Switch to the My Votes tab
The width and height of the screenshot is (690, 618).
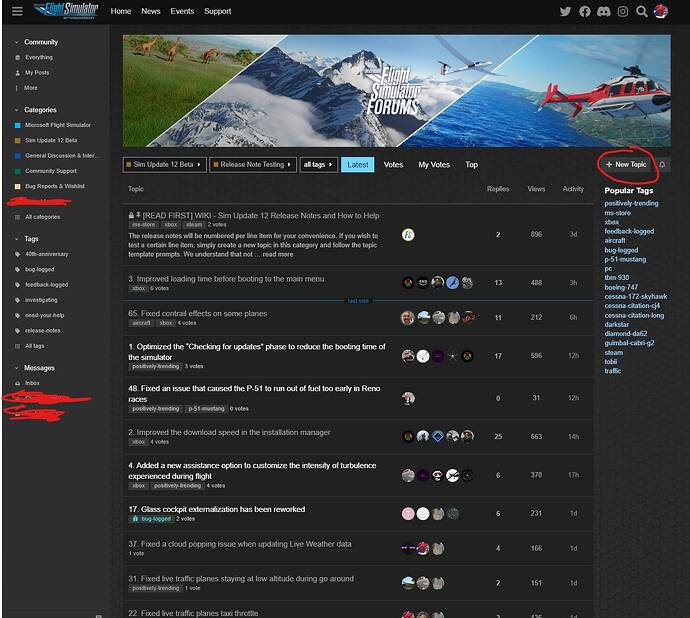click(434, 165)
